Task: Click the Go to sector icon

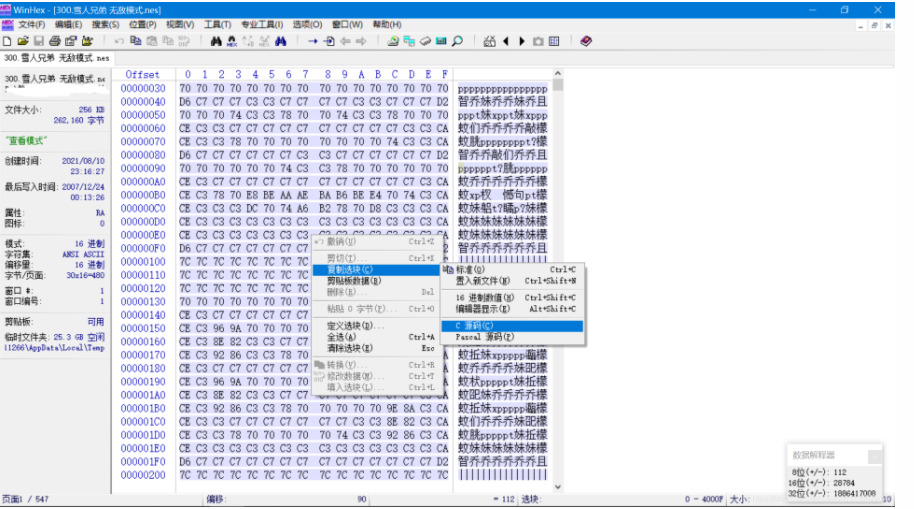Action: [x=329, y=41]
